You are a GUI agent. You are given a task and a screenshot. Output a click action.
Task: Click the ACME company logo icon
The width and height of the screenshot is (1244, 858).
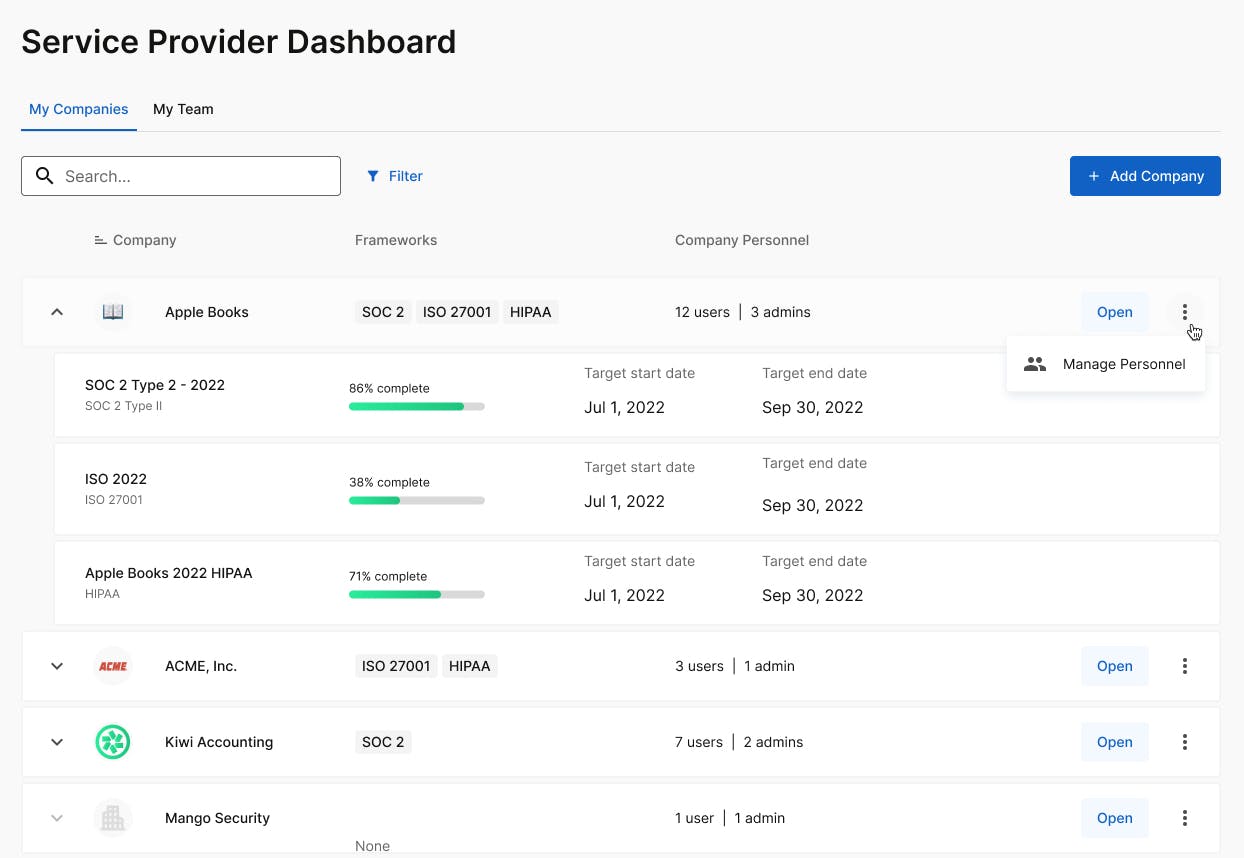click(113, 666)
